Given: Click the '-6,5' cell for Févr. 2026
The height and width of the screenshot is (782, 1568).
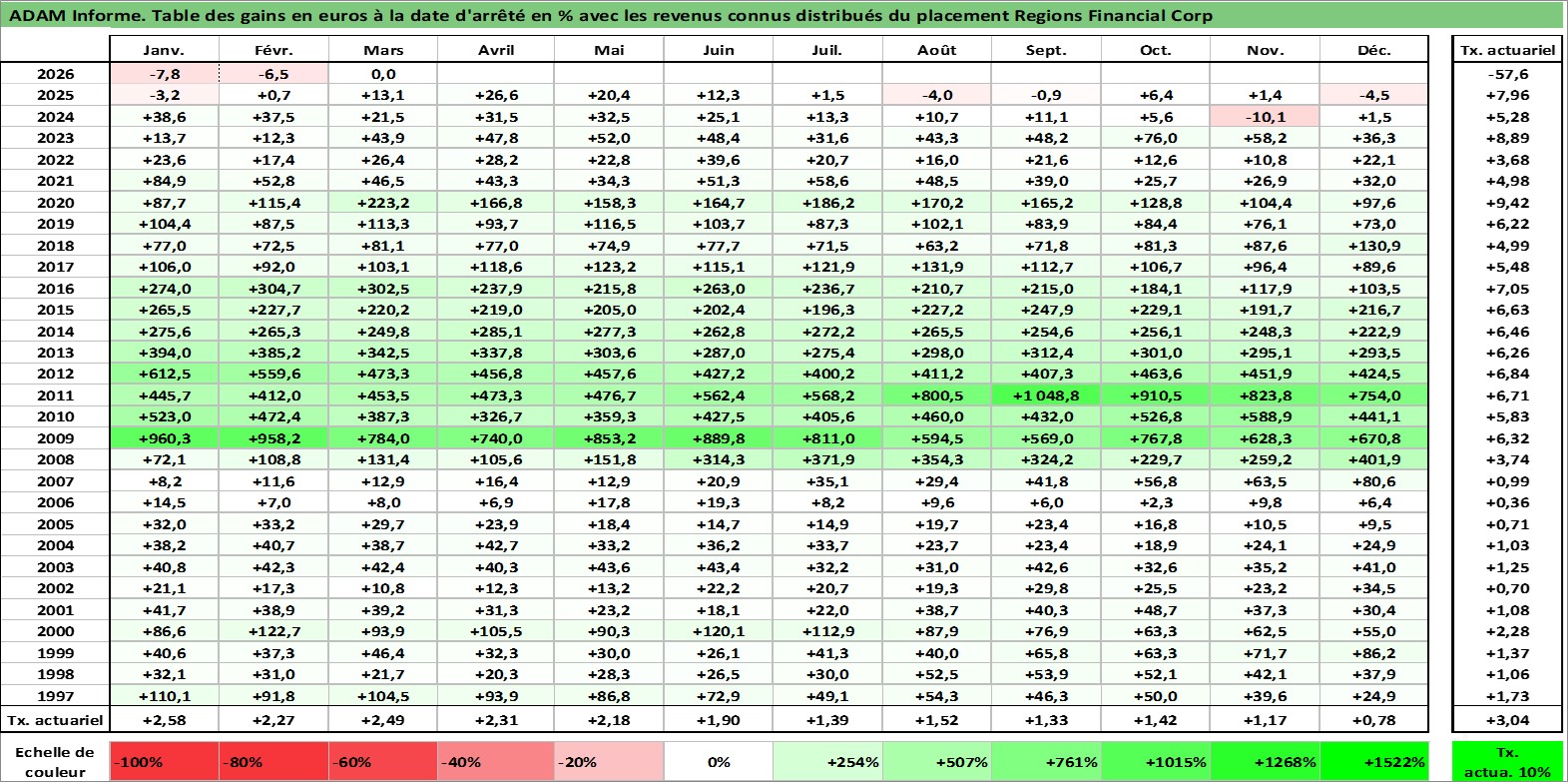Looking at the screenshot, I should [274, 74].
